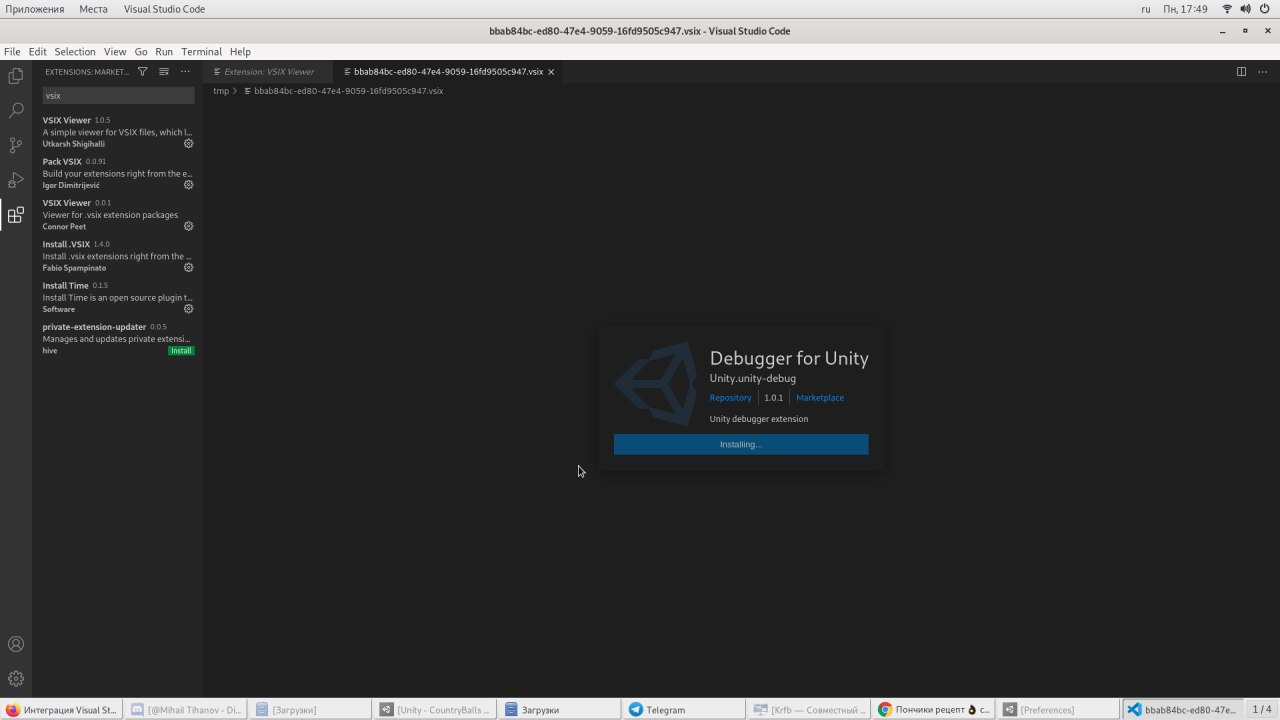Open Visual Studio Code app menu in top panel
1280x720 pixels.
click(164, 9)
